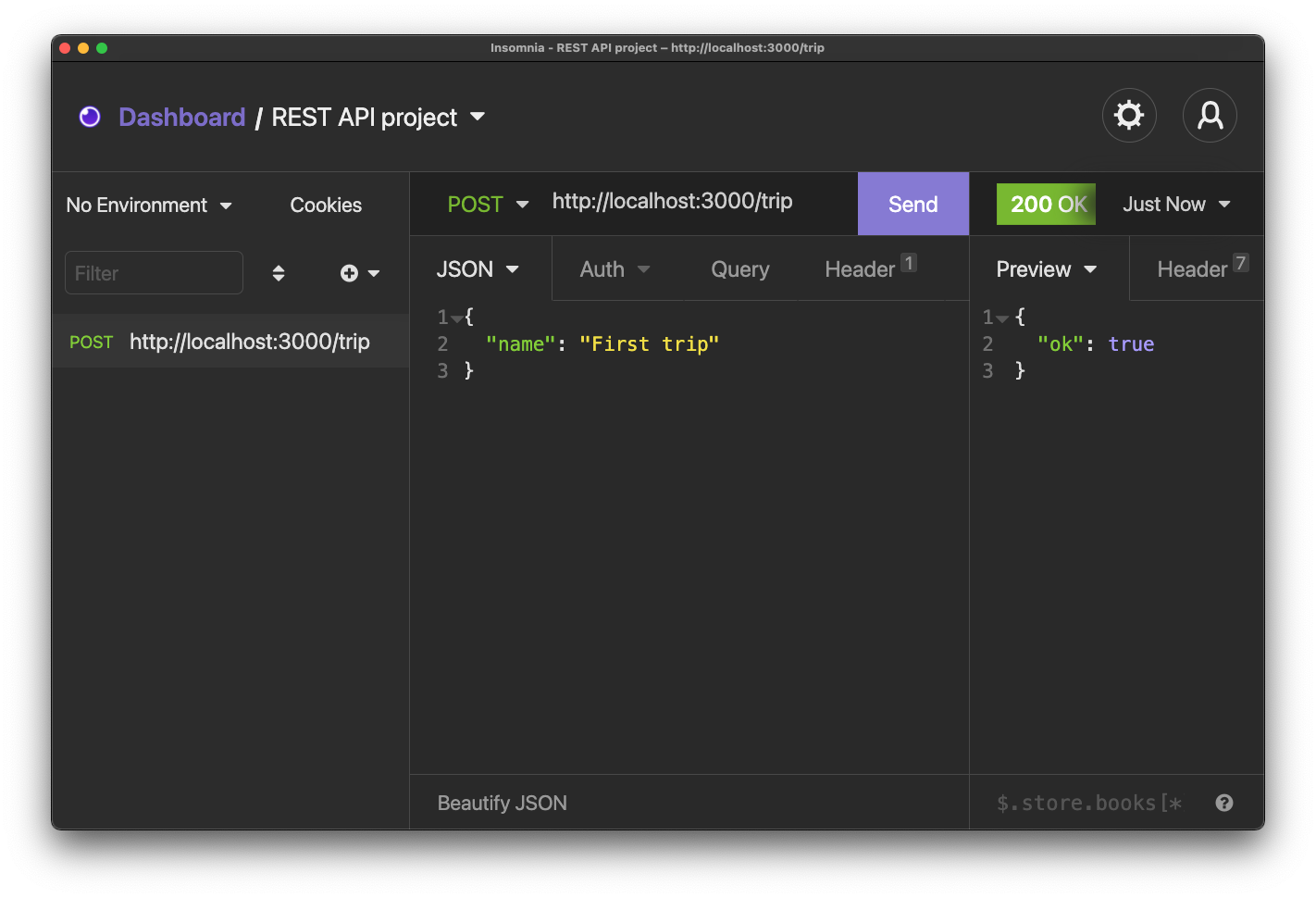The width and height of the screenshot is (1316, 898).
Task: Open the No Environment dropdown
Action: 149,206
